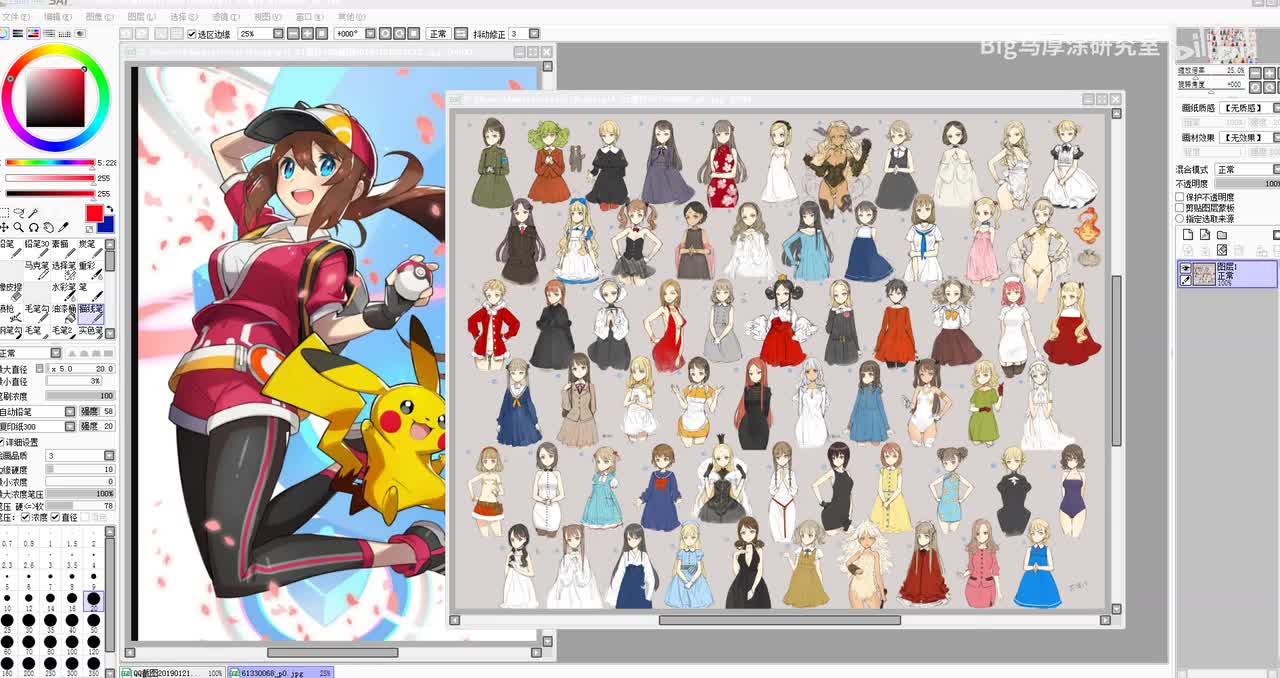1280x678 pixels.
Task: Toggle the pen mark on layer 图层1
Action: point(1185,280)
